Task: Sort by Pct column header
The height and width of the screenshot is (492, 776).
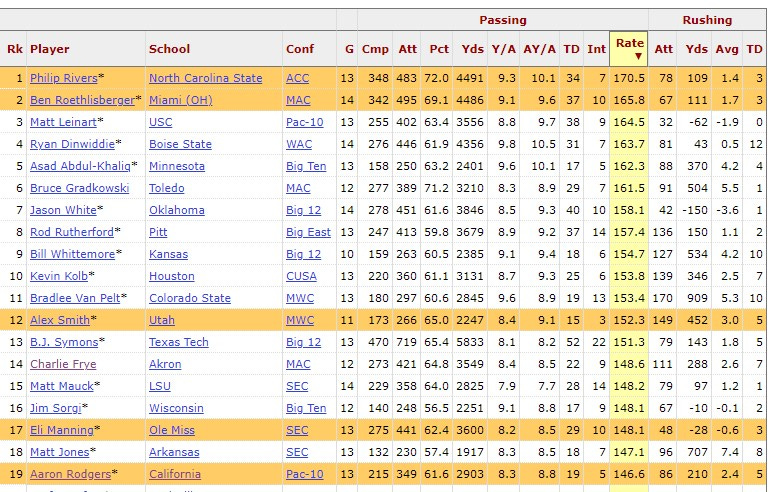Action: (436, 49)
